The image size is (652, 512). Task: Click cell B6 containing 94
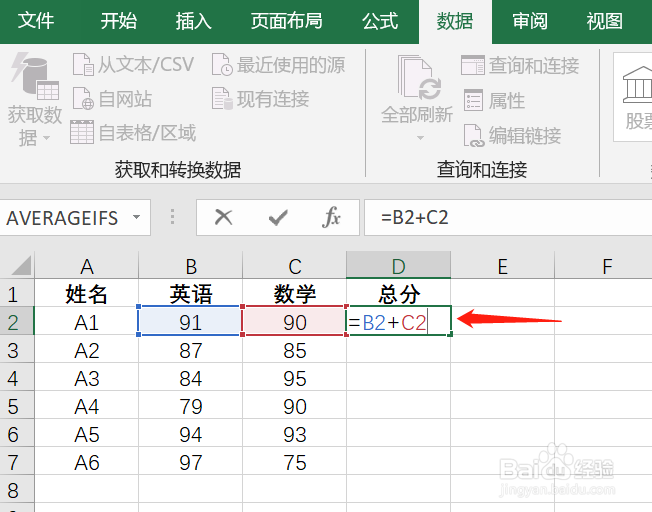(x=190, y=434)
